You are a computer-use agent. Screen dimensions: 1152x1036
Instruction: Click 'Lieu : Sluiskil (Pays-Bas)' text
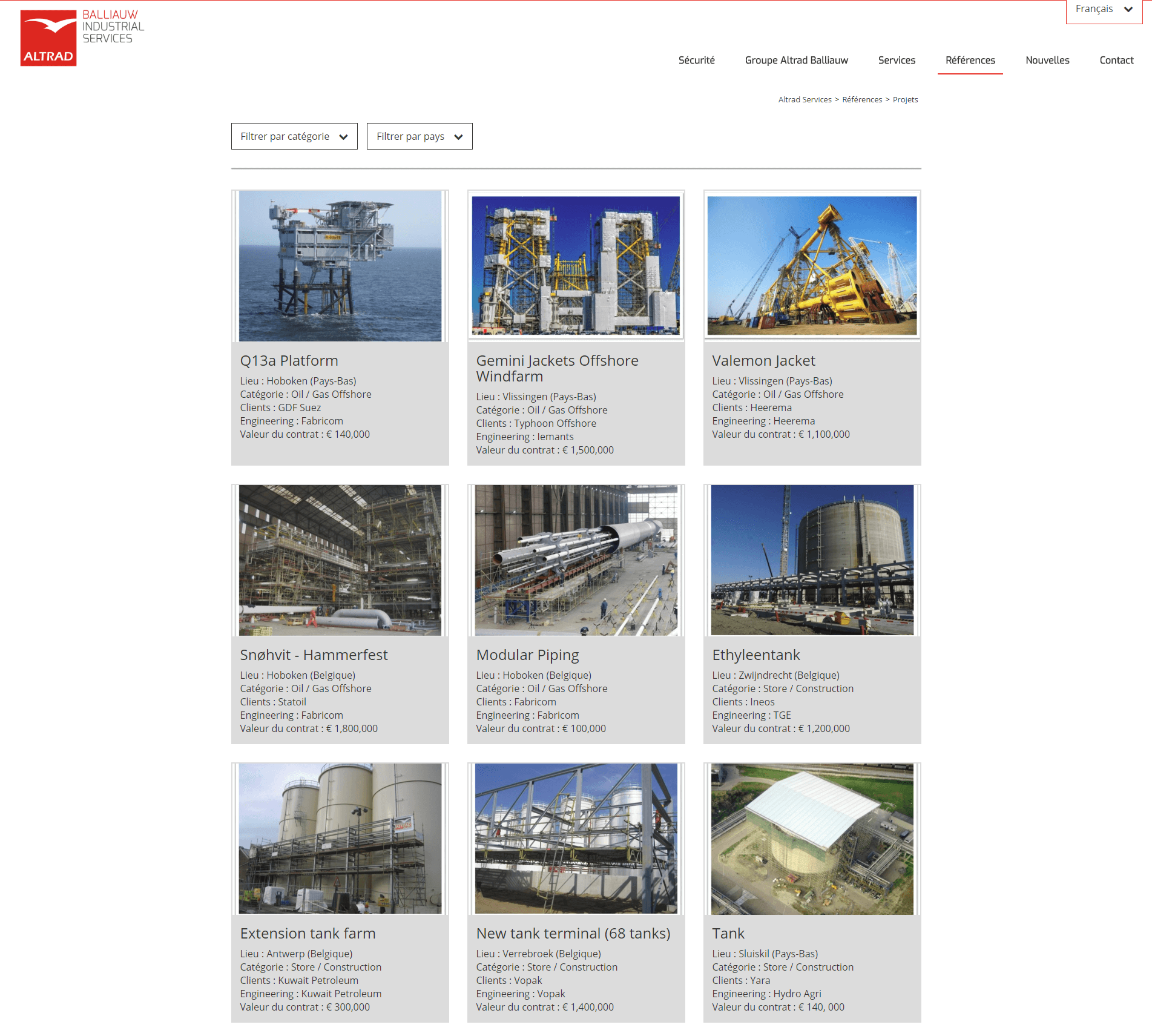[765, 954]
